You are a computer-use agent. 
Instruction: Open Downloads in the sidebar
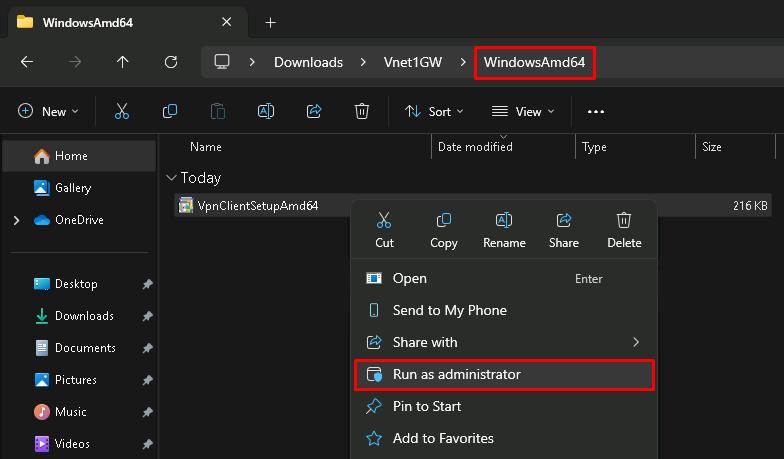(84, 316)
